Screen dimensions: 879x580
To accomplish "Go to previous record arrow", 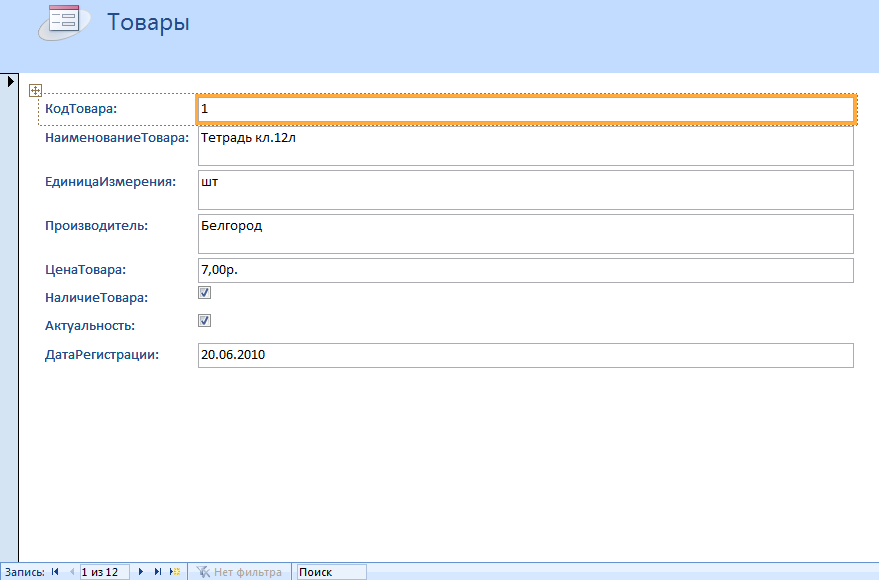I will click(71, 572).
